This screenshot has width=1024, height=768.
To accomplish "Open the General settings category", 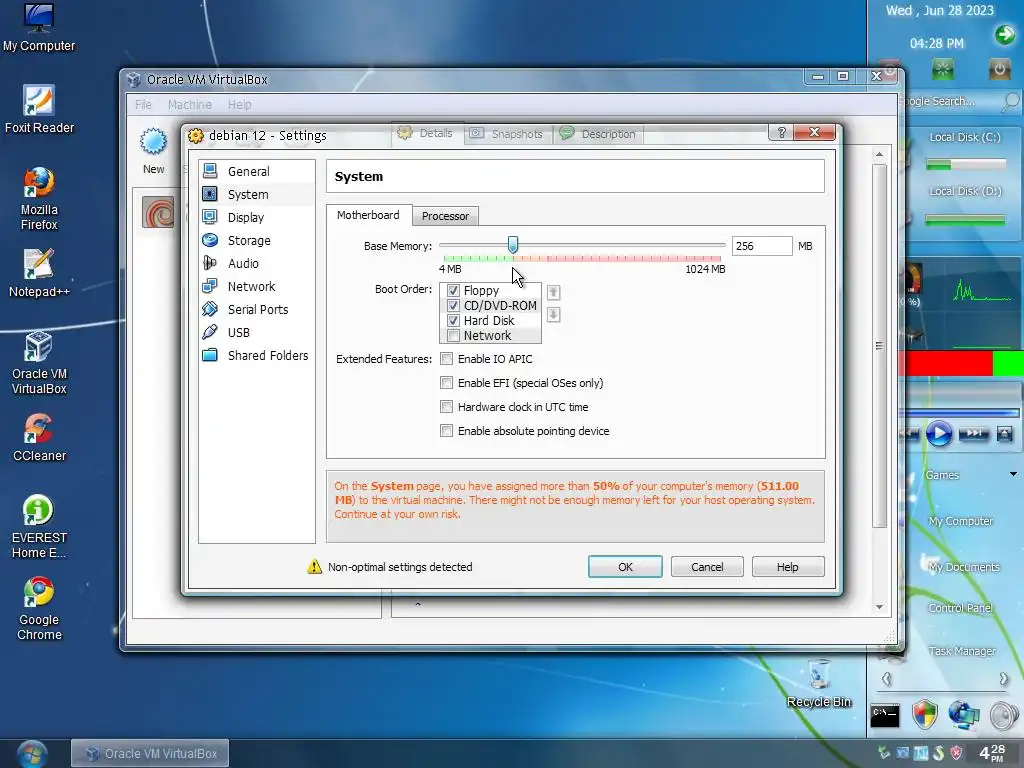I will [256, 171].
